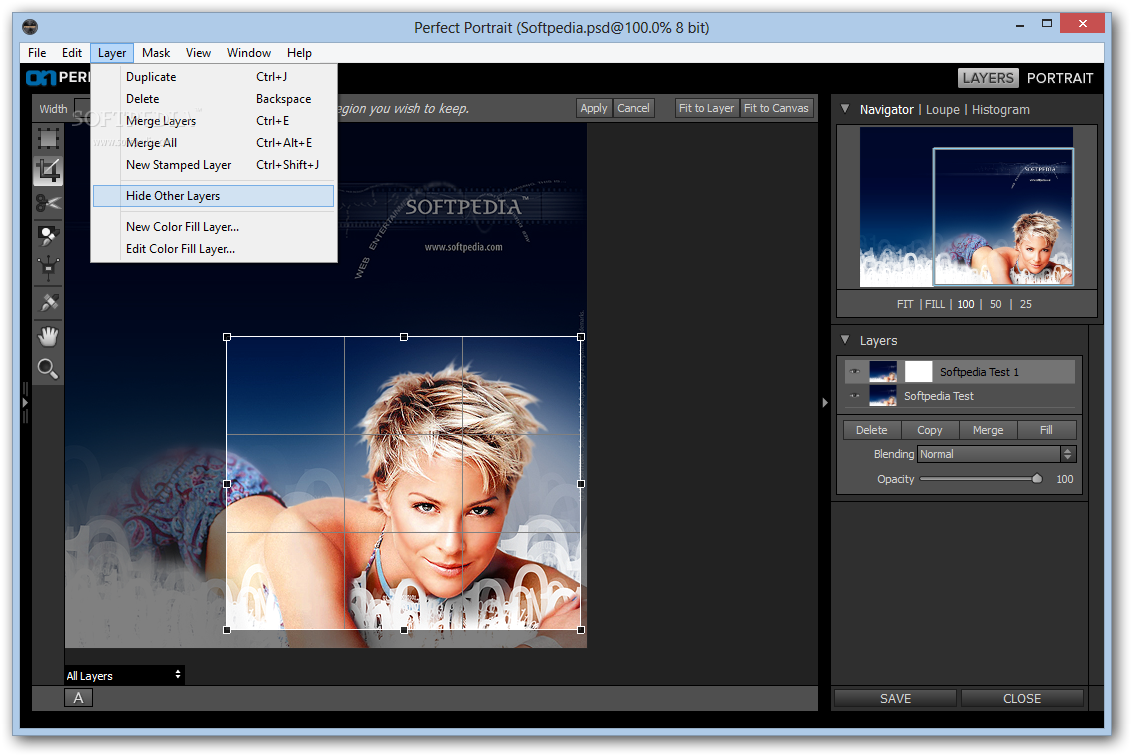Expand the left panel arrow
1132x756 pixels.
pyautogui.click(x=25, y=403)
